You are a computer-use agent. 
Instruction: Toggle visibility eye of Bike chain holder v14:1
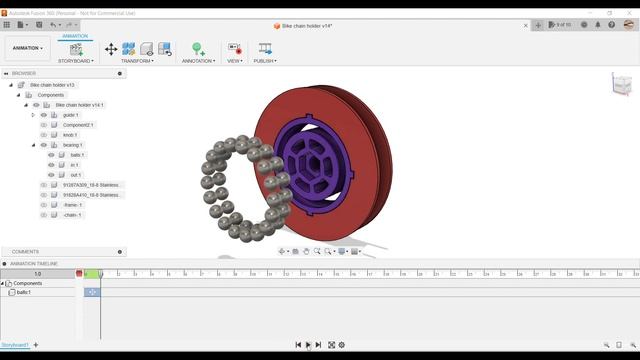[36, 105]
